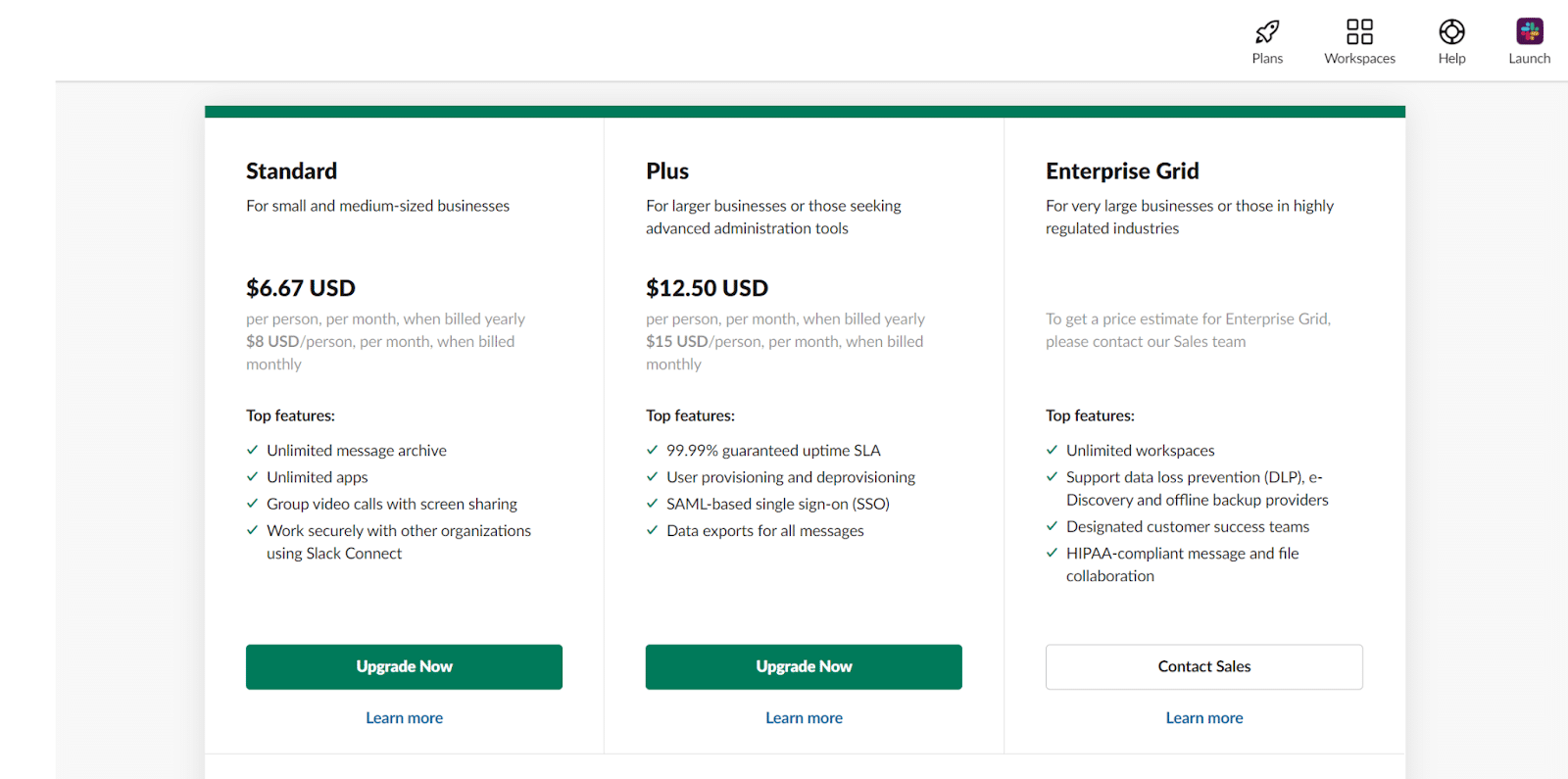
Task: Open Learn more under the Standard plan
Action: (x=404, y=717)
